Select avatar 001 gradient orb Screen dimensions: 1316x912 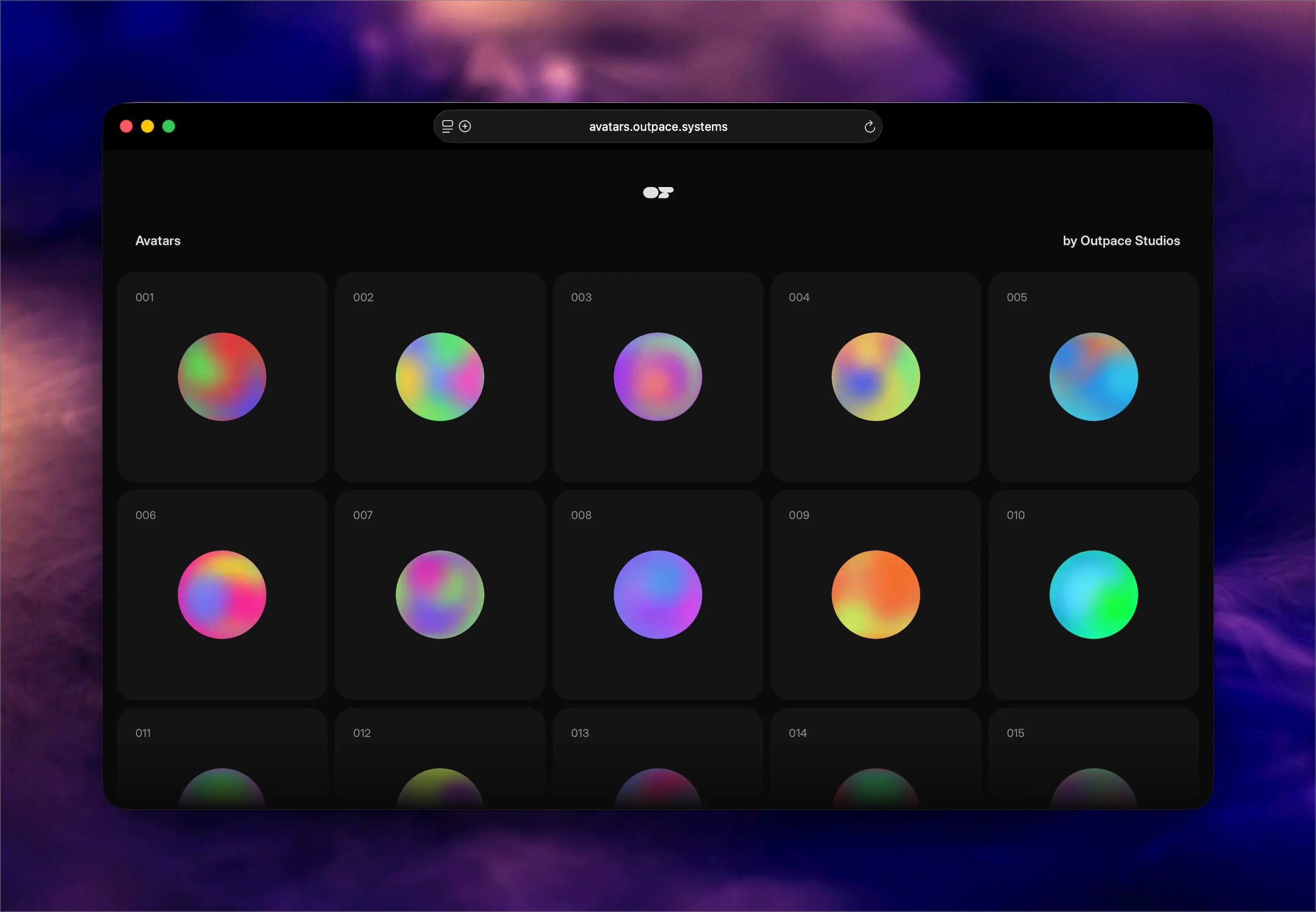222,376
